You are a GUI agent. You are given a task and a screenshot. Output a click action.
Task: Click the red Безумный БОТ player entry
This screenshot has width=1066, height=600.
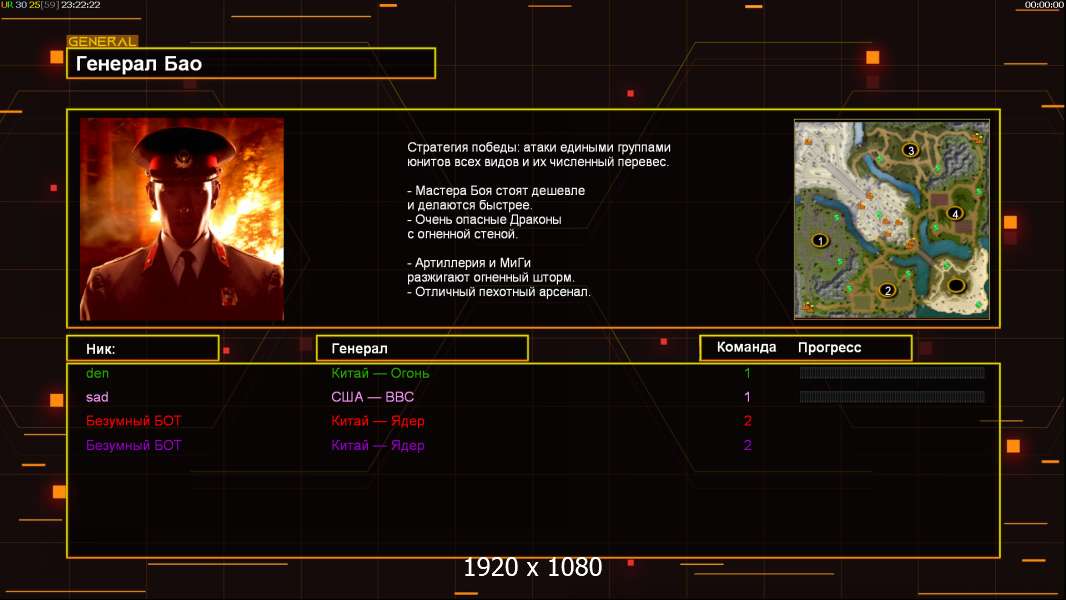point(134,421)
